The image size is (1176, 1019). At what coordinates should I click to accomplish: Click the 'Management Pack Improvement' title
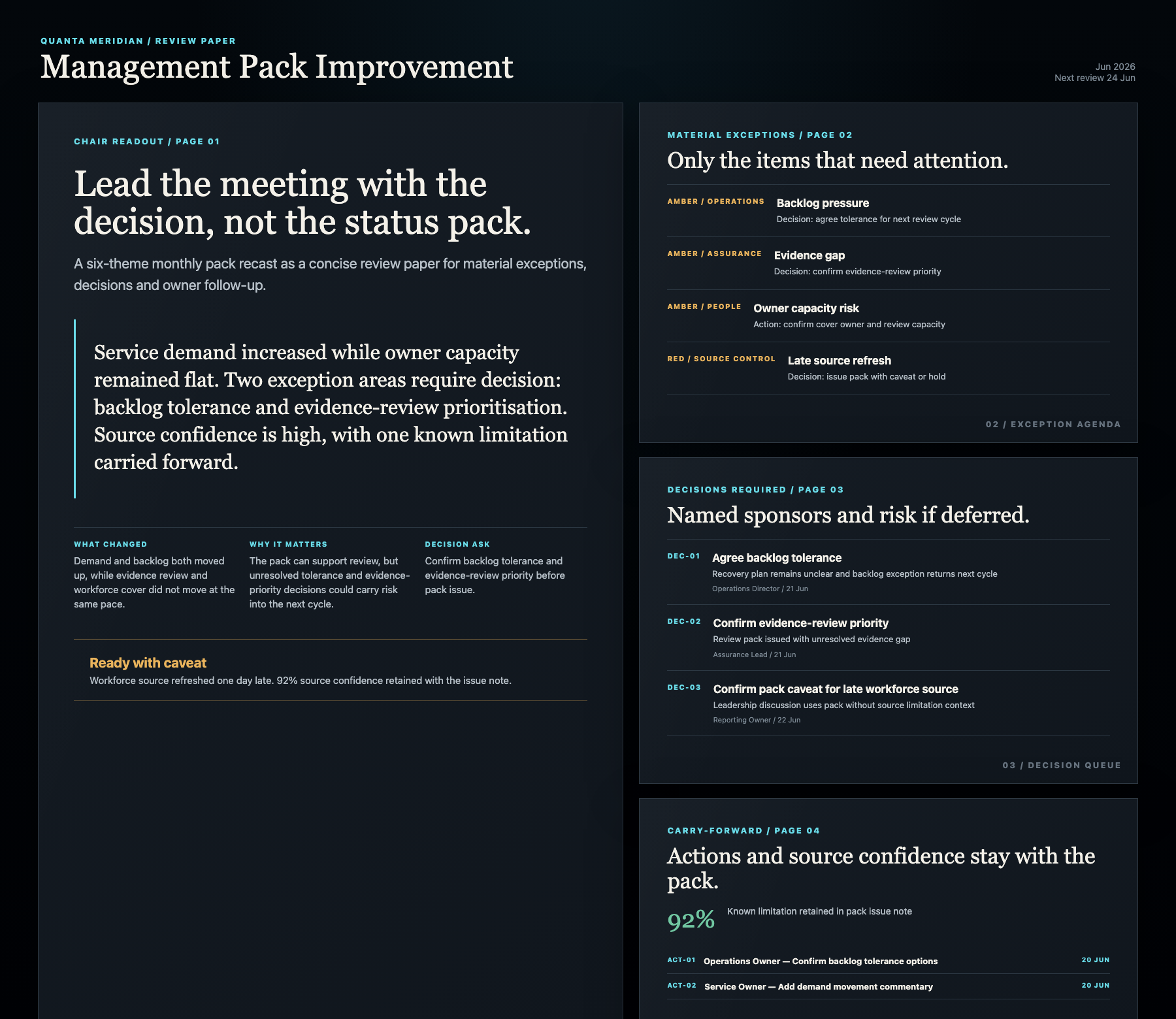click(276, 67)
